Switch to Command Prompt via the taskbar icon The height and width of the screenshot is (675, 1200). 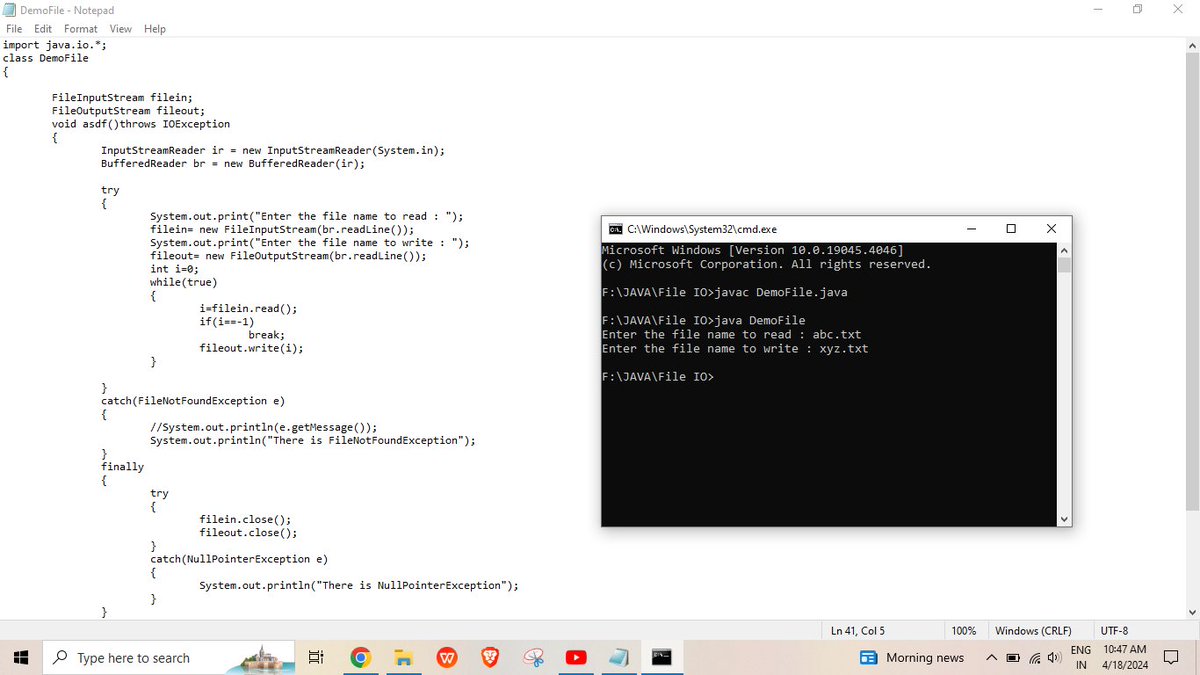(661, 657)
